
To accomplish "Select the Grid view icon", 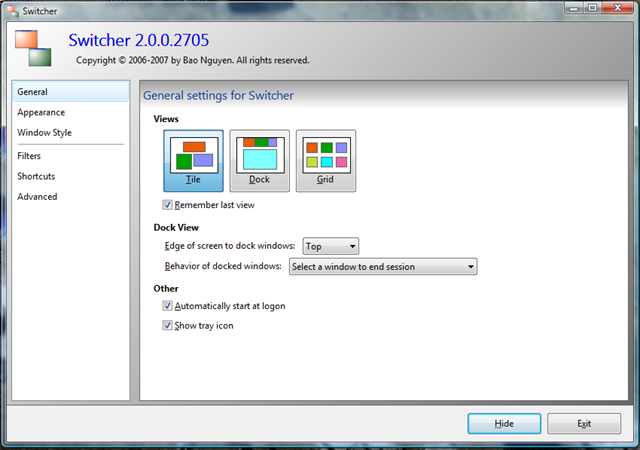I will point(326,160).
